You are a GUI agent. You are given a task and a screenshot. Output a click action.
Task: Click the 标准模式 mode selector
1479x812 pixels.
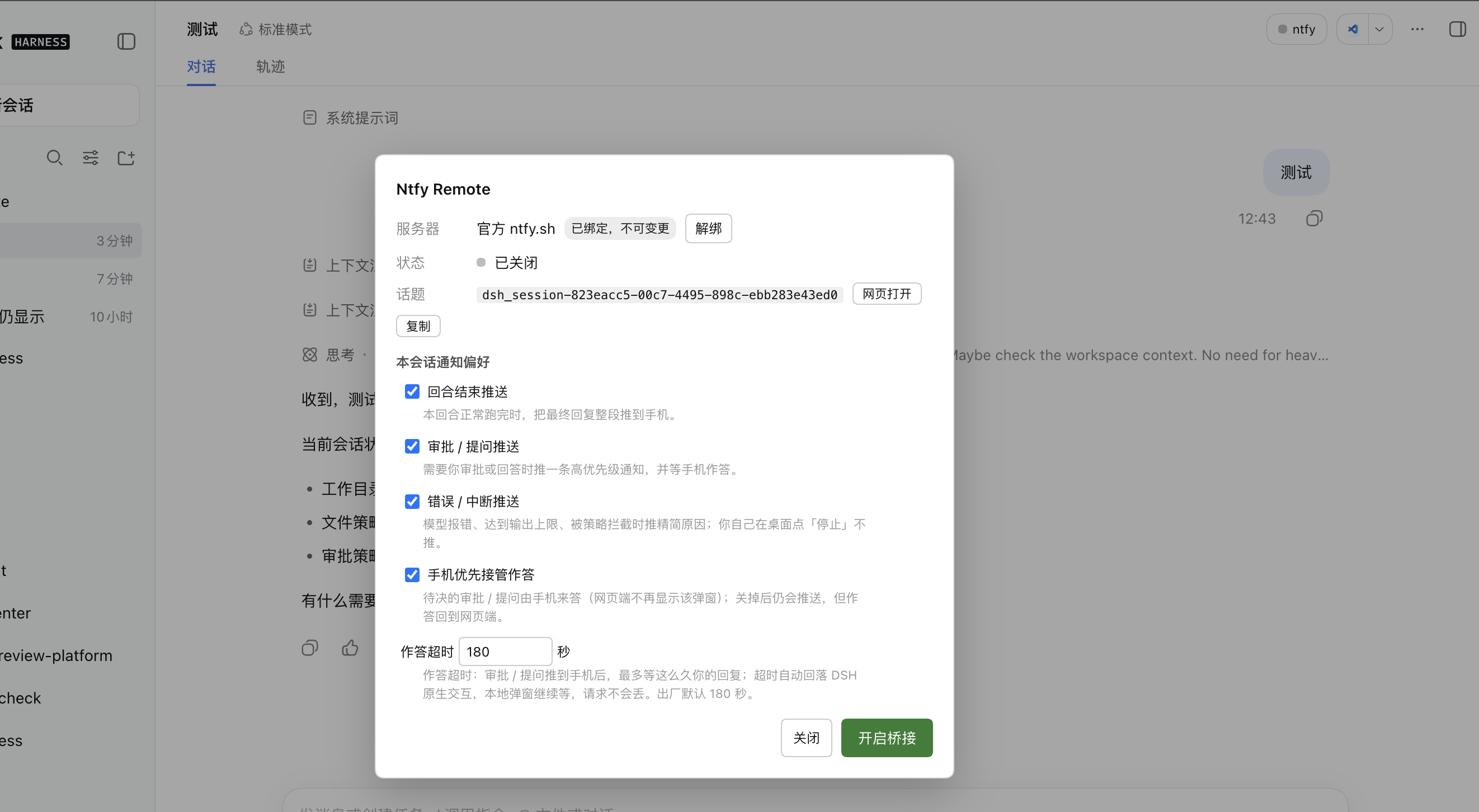pos(276,29)
